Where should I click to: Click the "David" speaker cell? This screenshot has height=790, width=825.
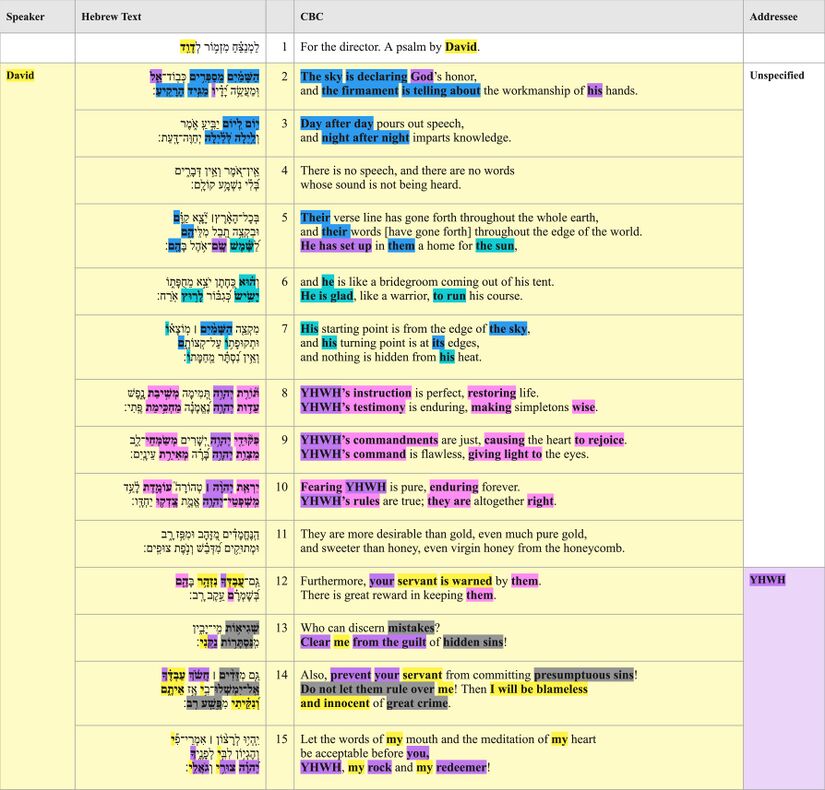click(20, 75)
